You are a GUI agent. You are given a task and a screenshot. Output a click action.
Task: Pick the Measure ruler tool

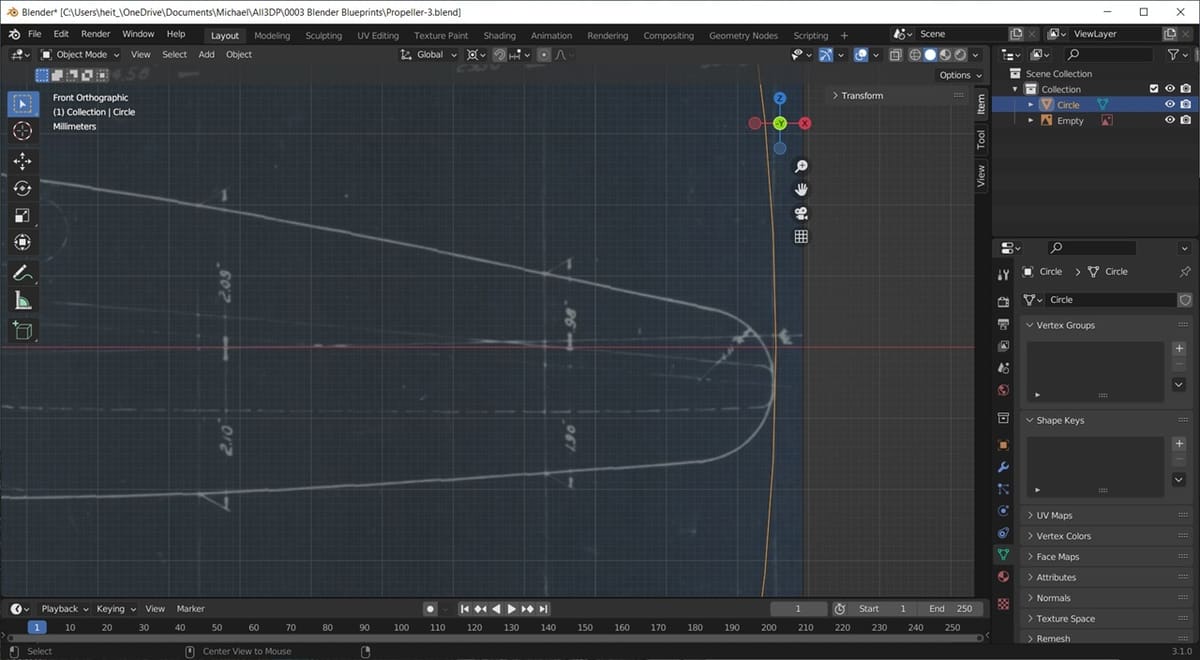tap(23, 300)
